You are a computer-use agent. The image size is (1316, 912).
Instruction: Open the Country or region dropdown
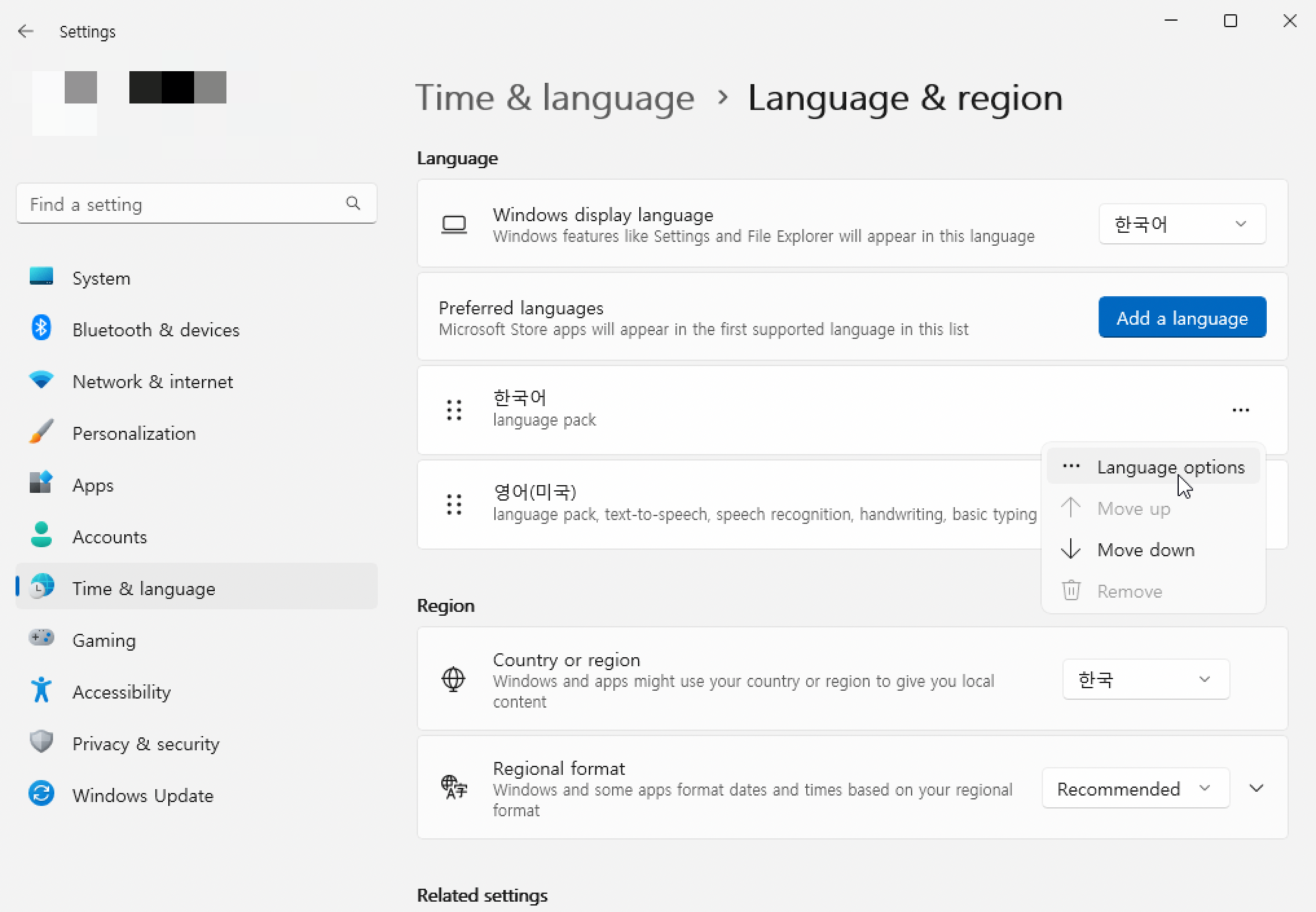click(x=1145, y=679)
